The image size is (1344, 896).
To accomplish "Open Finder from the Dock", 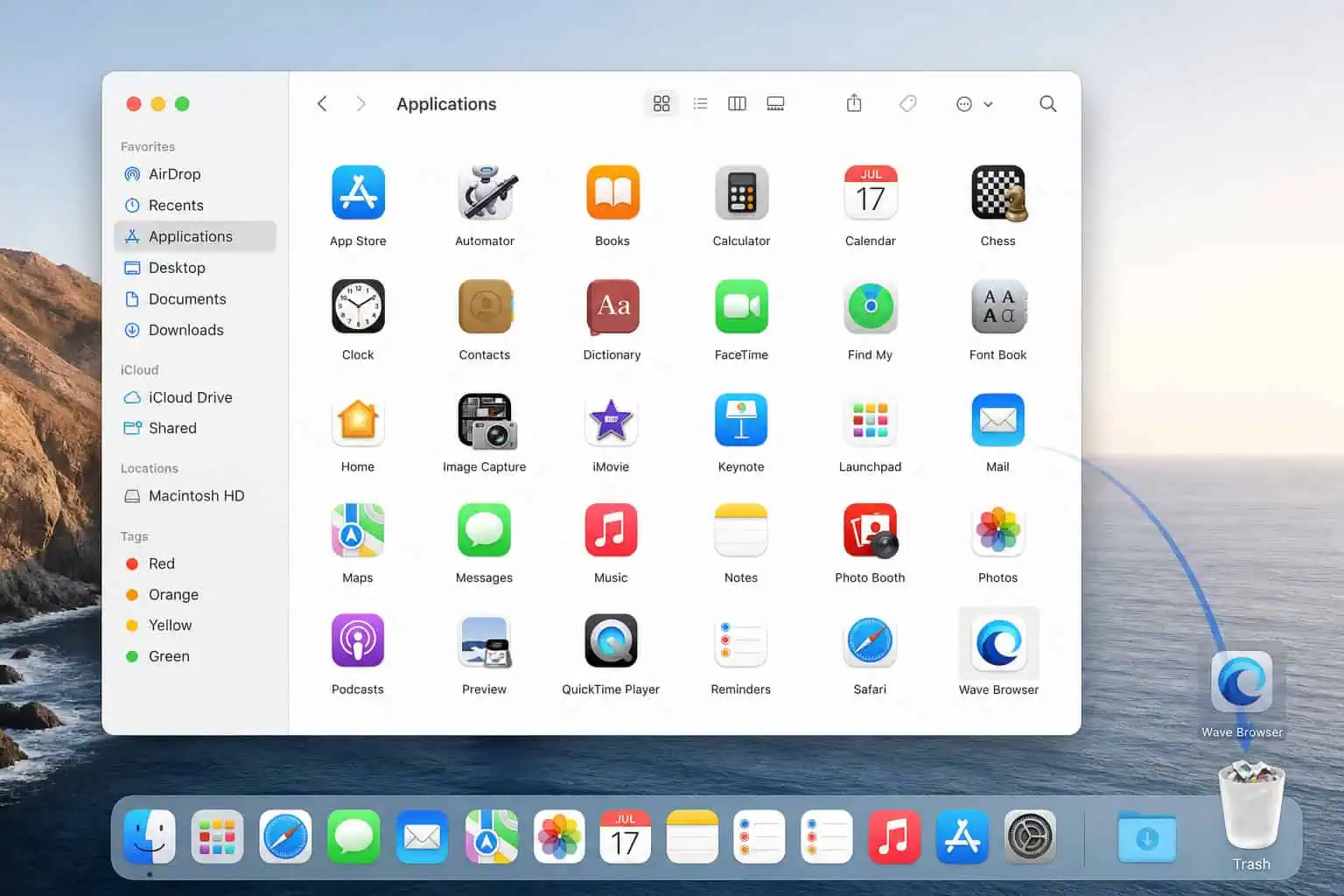I will pos(150,836).
